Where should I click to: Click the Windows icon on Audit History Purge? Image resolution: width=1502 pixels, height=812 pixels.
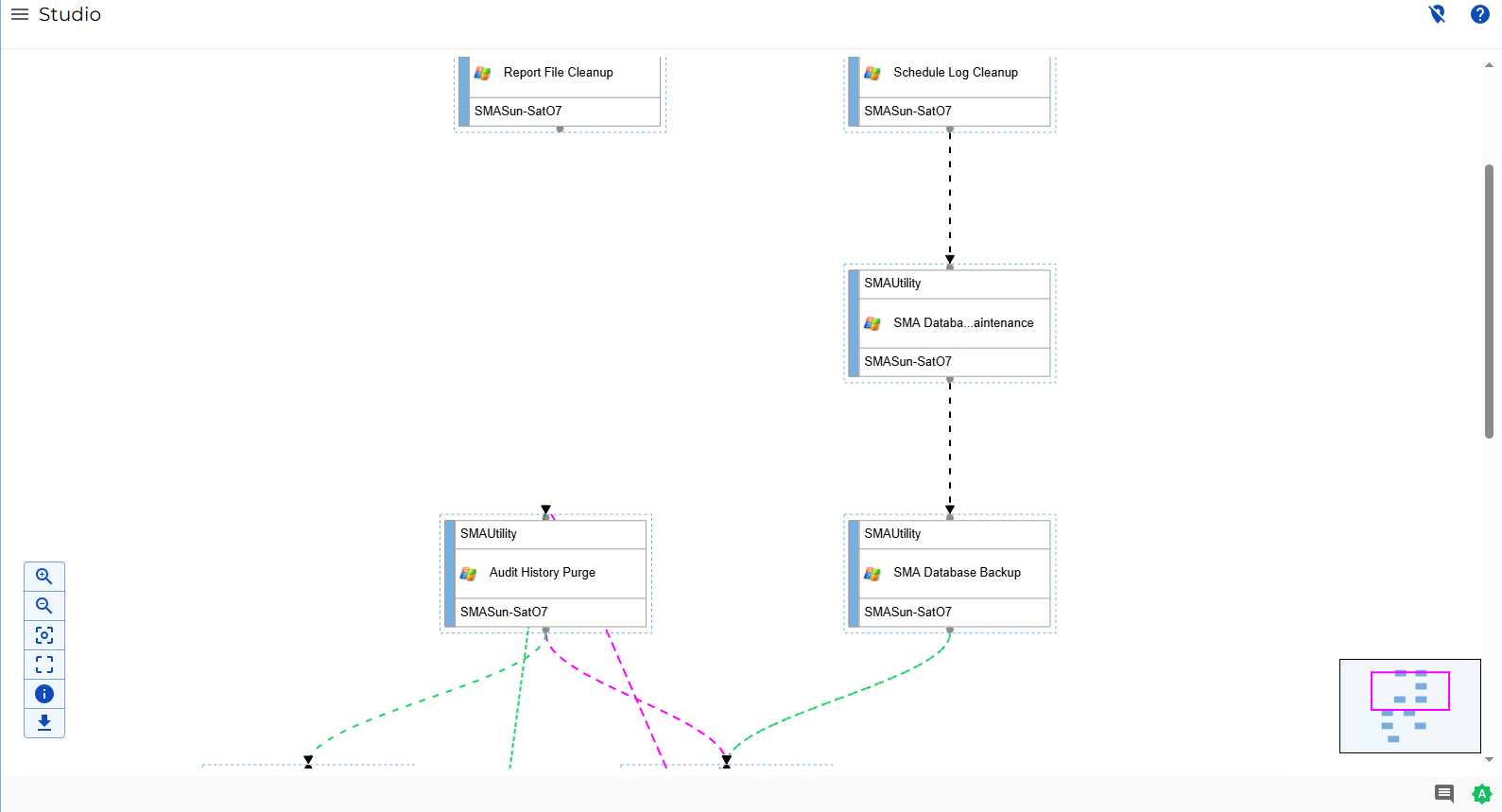pos(468,573)
